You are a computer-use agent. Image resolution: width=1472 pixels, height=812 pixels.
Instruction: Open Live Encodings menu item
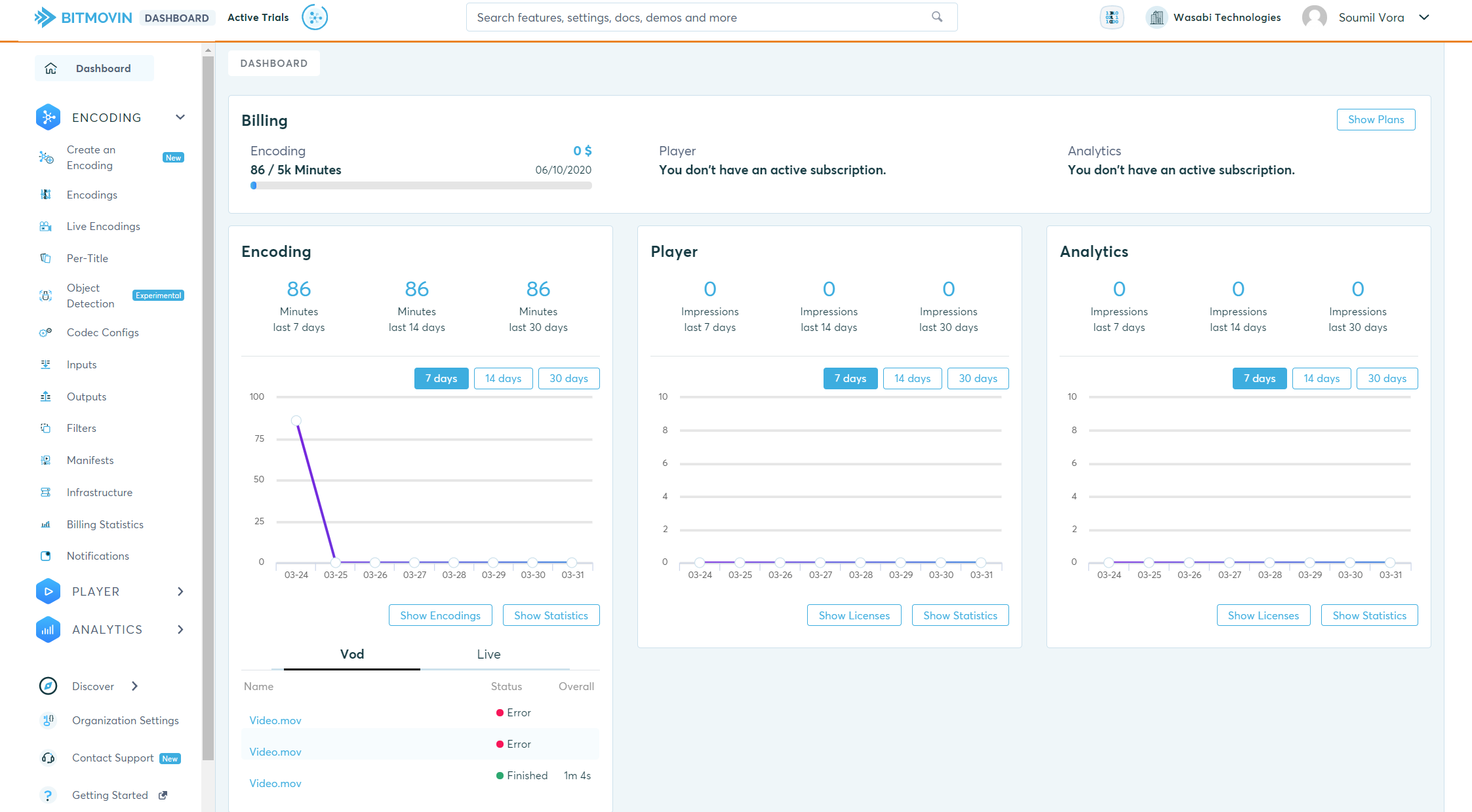(x=104, y=226)
